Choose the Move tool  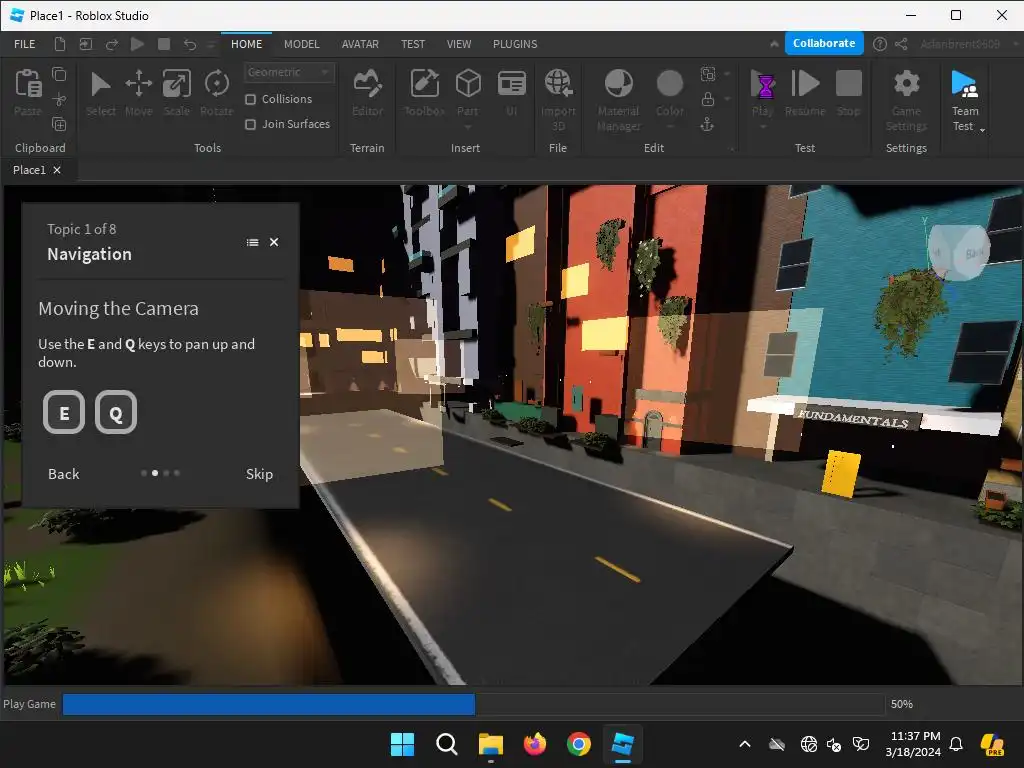click(138, 84)
